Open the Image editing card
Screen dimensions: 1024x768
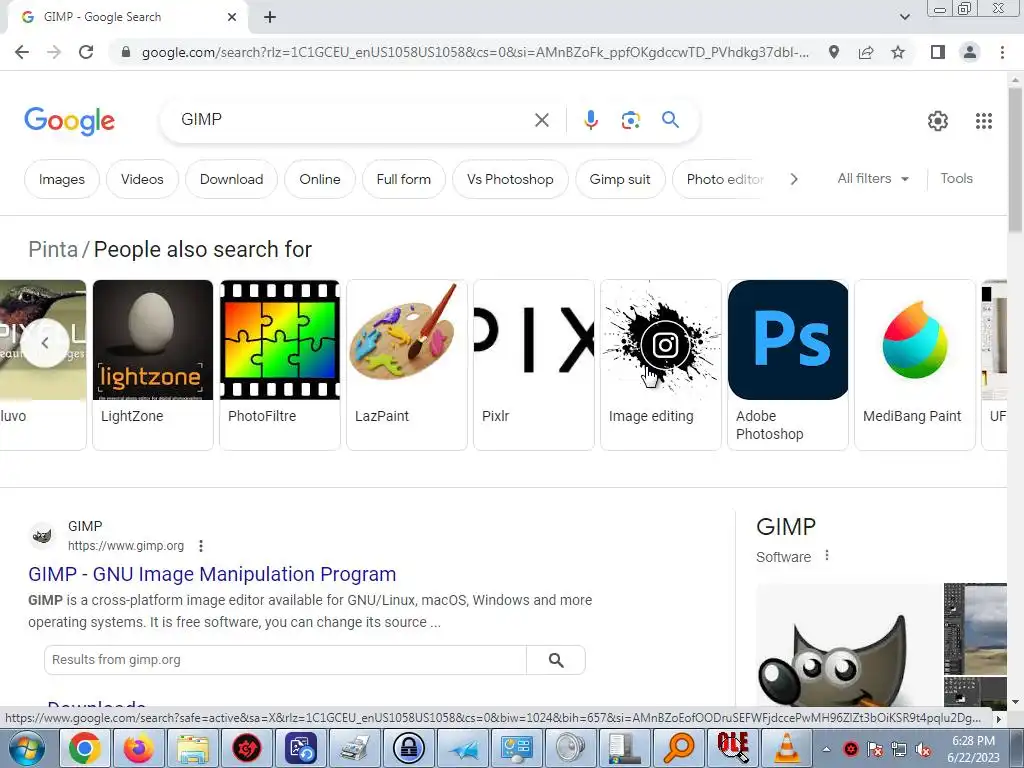click(661, 364)
